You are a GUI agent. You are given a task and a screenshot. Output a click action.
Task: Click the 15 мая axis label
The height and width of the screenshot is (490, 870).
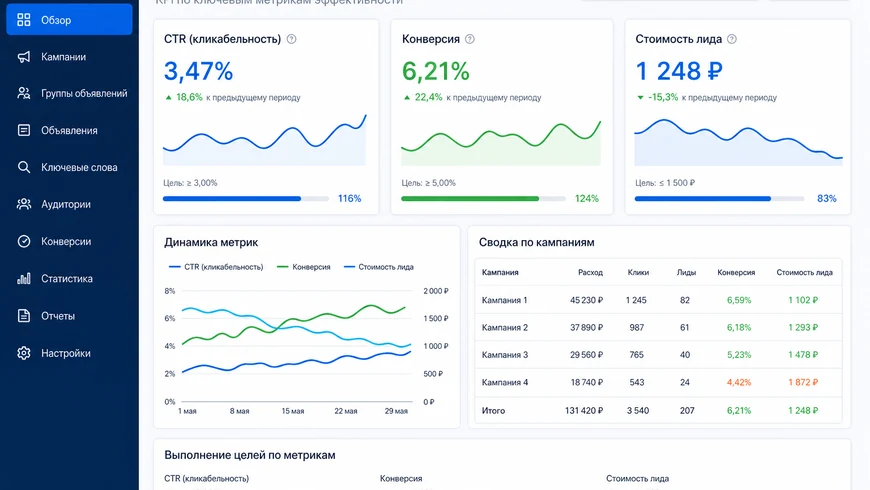click(x=292, y=411)
